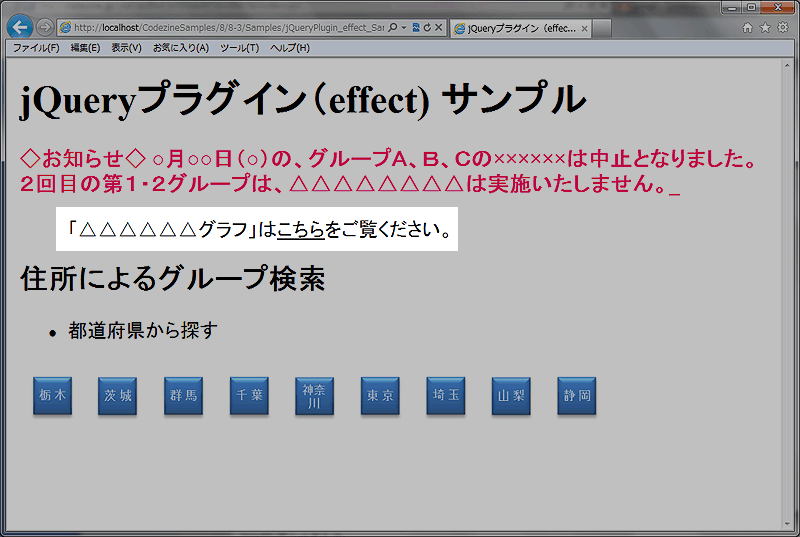Go back with the browser back arrow
800x537 pixels.
[x=20, y=27]
